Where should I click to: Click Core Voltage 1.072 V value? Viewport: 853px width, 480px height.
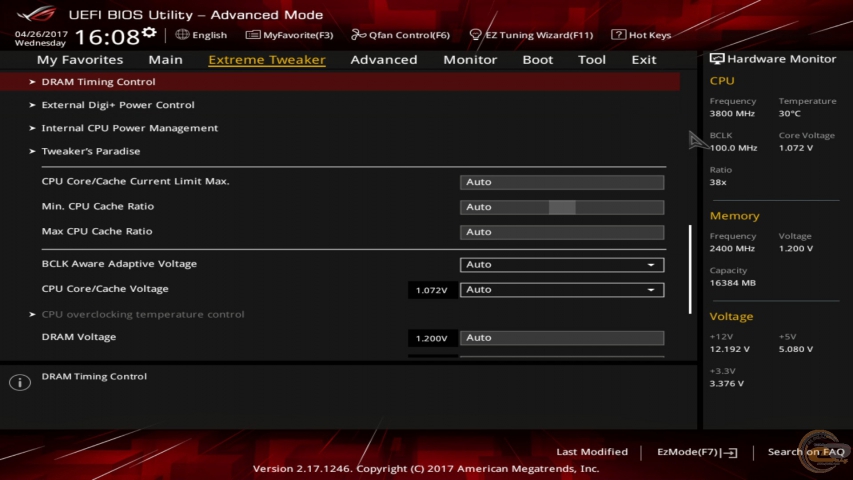[x=796, y=147]
